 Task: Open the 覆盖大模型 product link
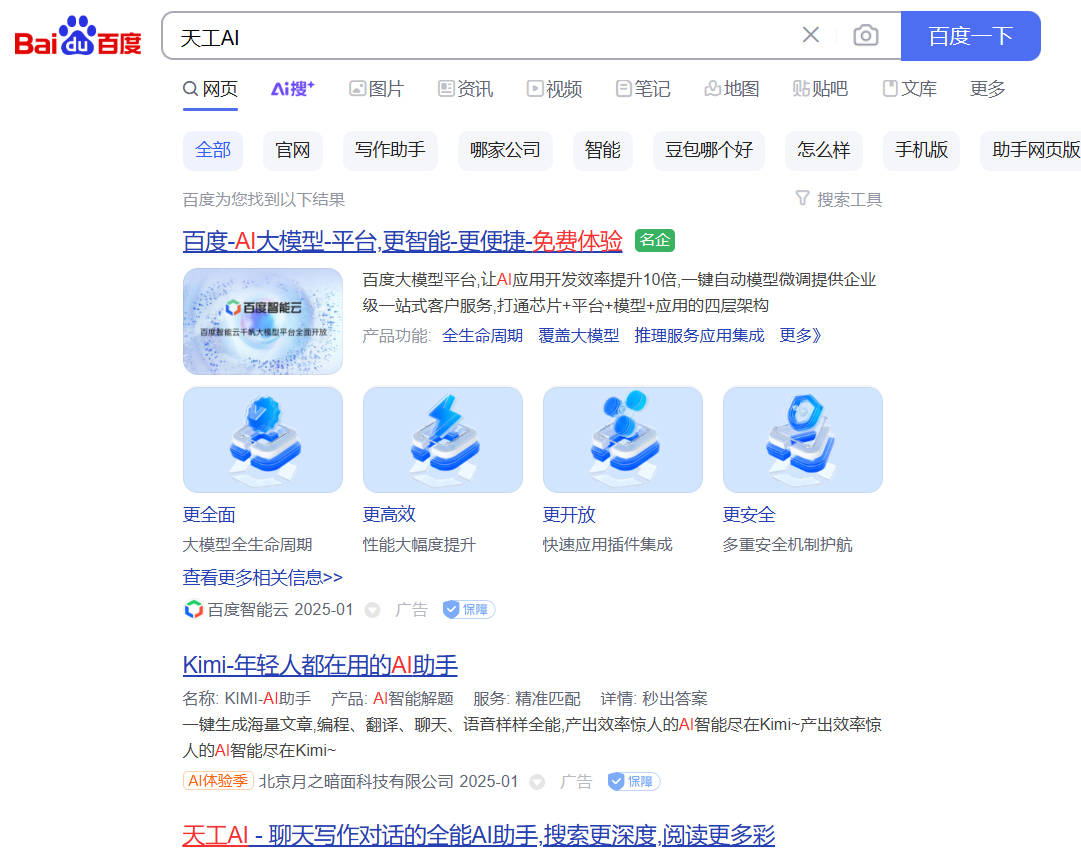(578, 336)
